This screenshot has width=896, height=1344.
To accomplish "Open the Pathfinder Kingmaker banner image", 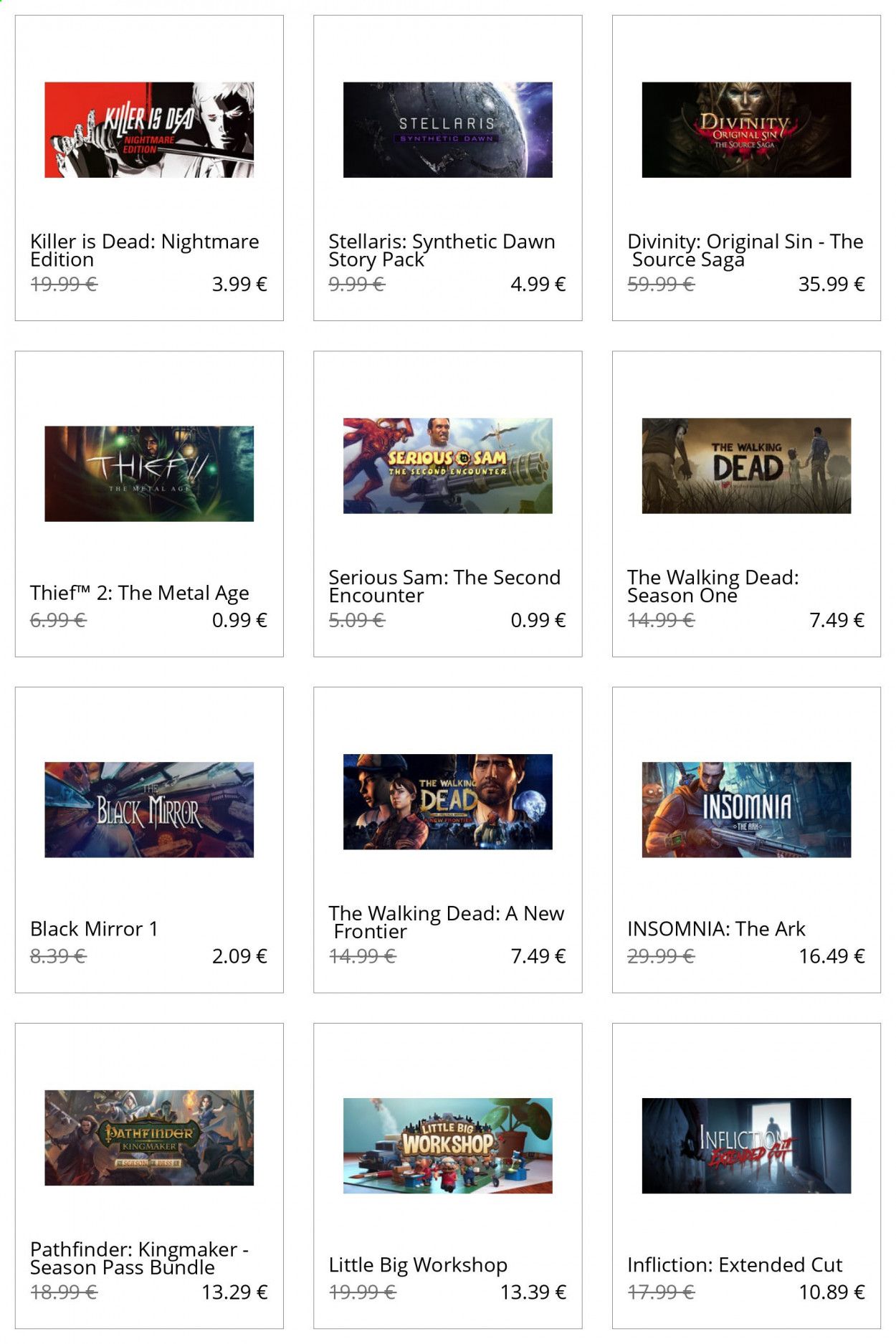I will click(149, 1138).
